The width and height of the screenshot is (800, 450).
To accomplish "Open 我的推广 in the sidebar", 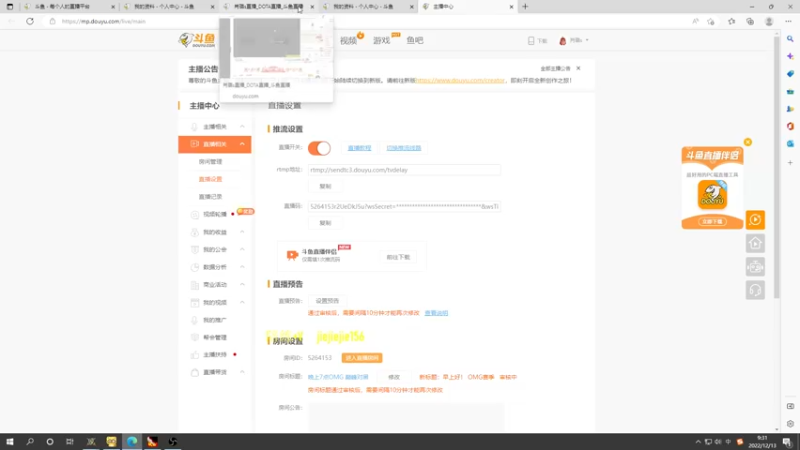I will (215, 320).
